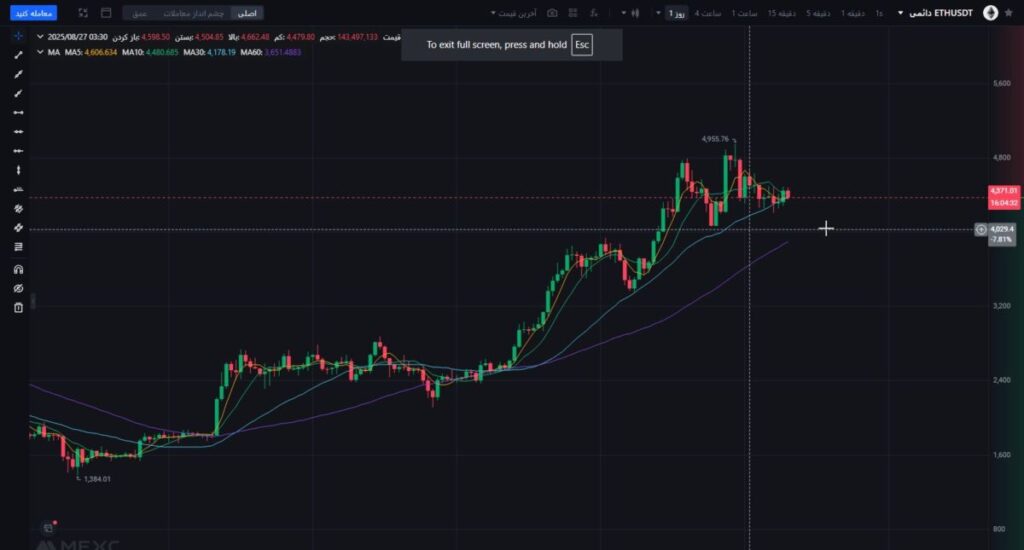The image size is (1024, 550).
Task: Click the magnet snap tool icon
Action: [x=18, y=269]
